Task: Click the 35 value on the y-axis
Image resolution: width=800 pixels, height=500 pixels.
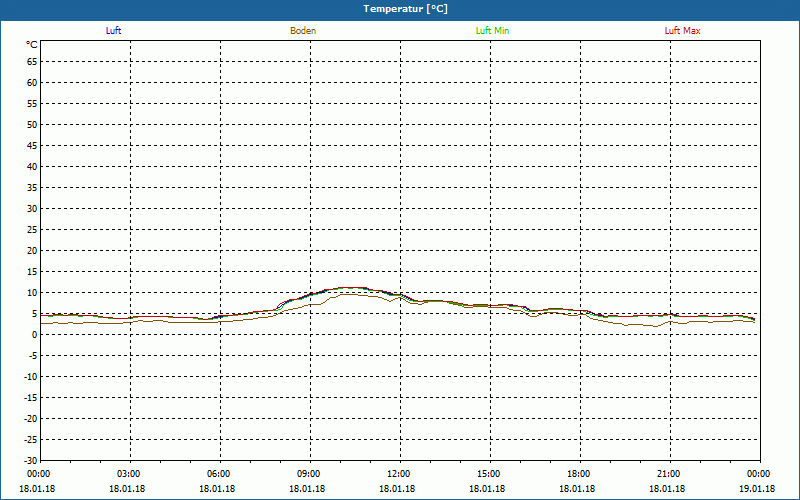Action: click(32, 188)
